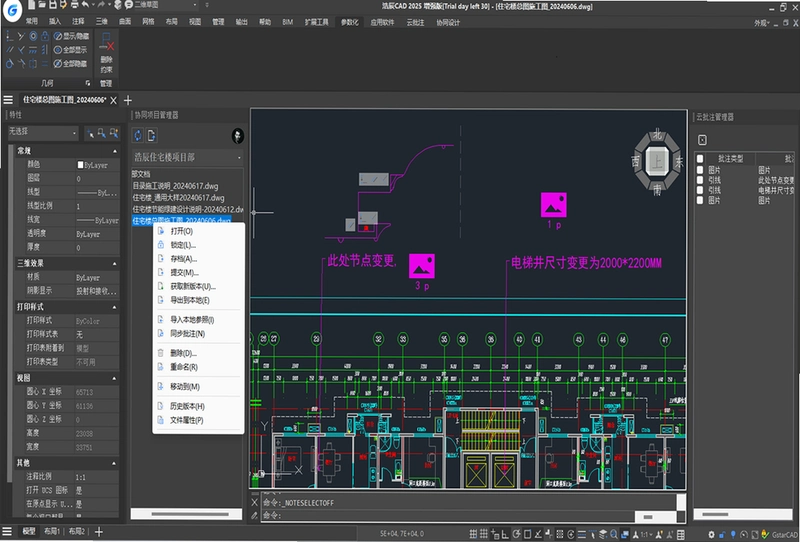The height and width of the screenshot is (542, 800).
Task: Check the header checkbox beside 批注类型
Action: click(x=700, y=159)
